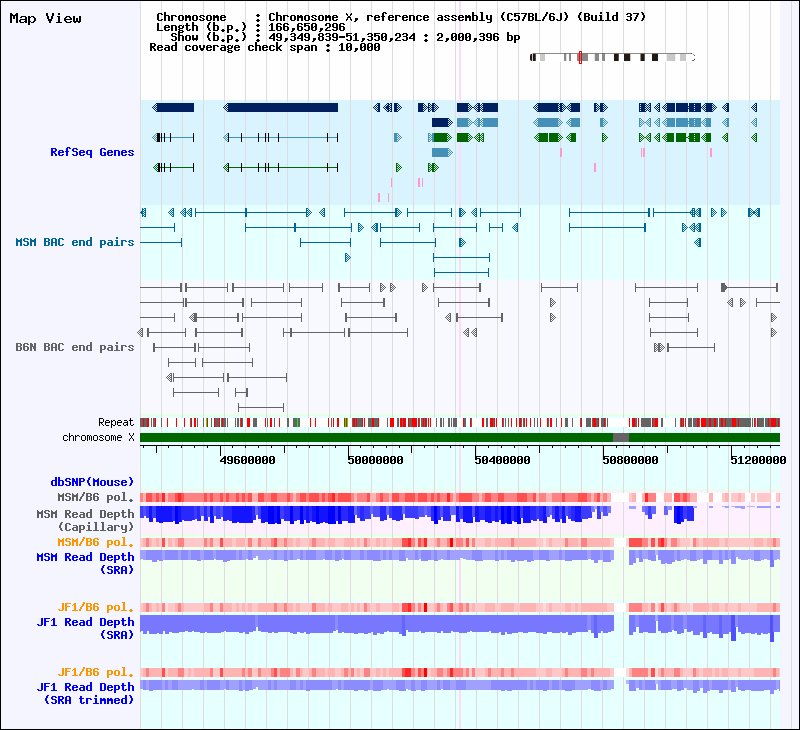The image size is (800, 730).
Task: Click the chromosome length value 166,650,296
Action: (x=307, y=27)
